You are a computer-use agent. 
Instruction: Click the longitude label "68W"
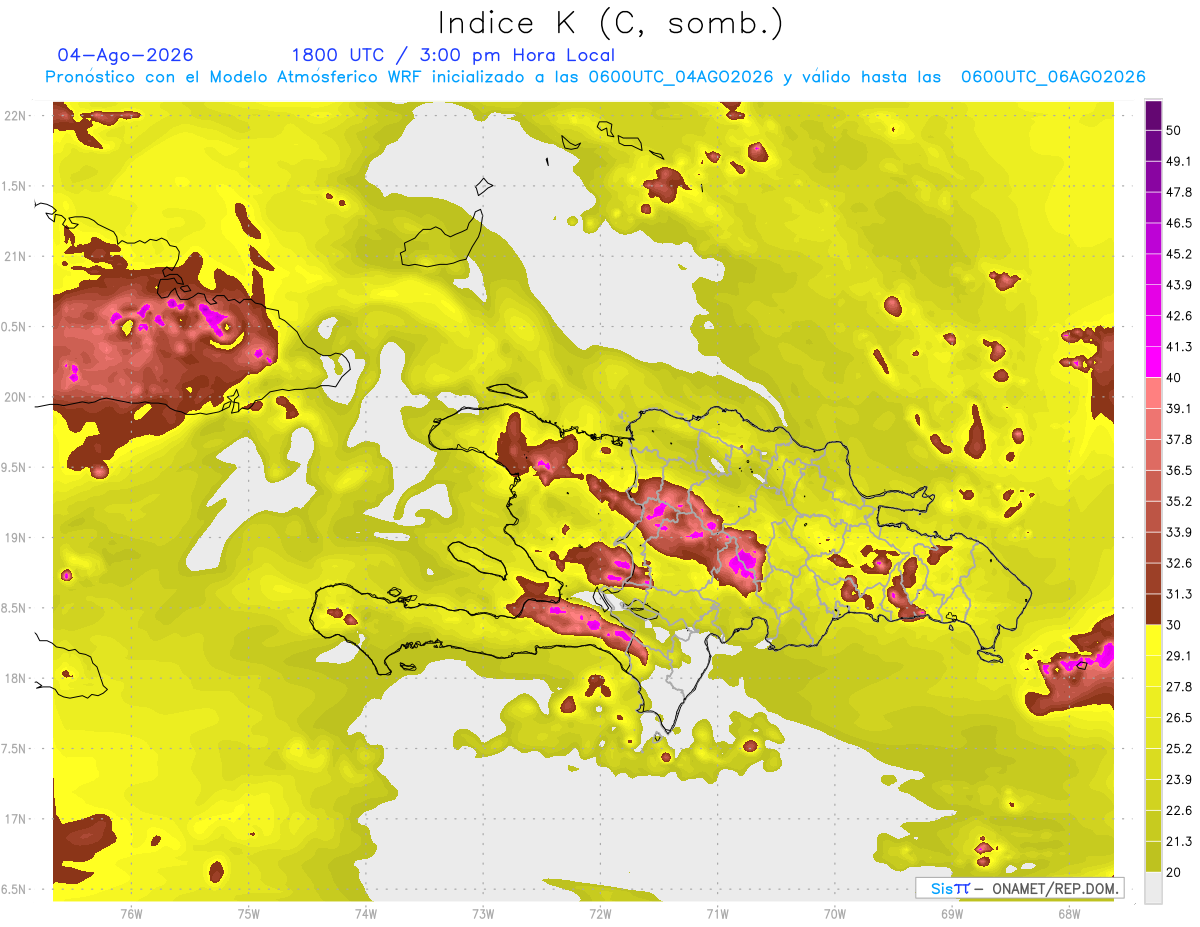pos(1068,914)
